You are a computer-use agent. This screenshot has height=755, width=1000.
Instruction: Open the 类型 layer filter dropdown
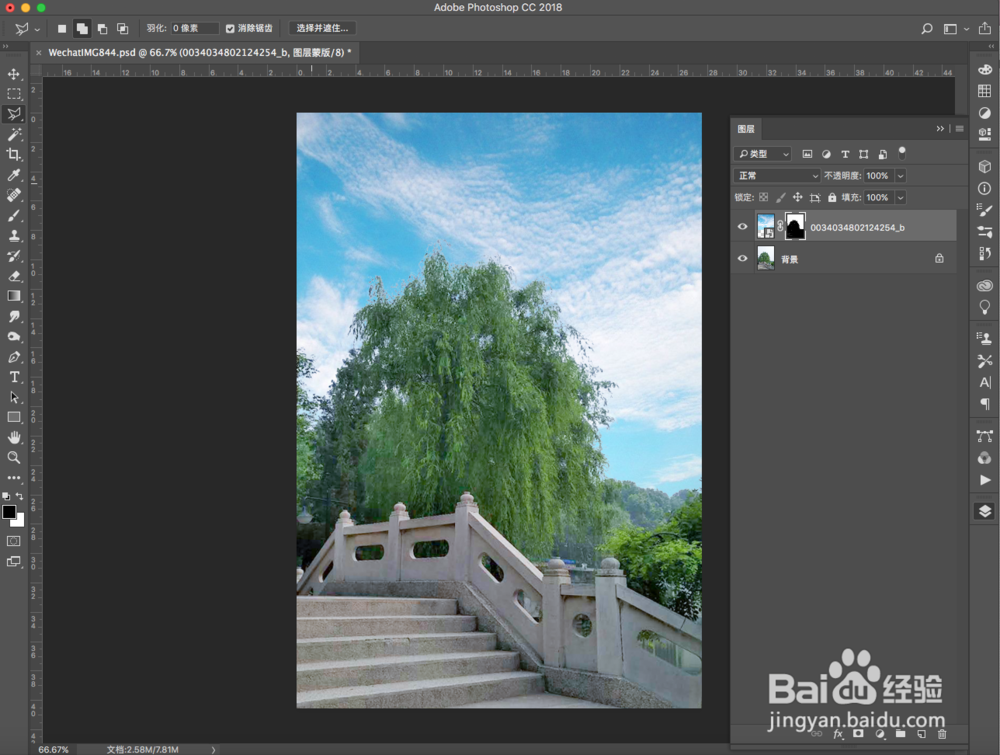click(x=762, y=153)
